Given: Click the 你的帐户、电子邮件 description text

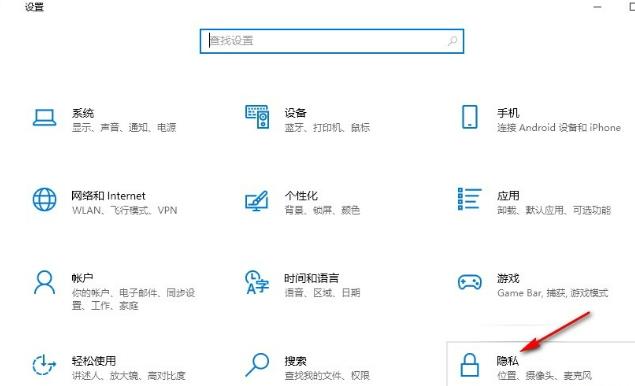Looking at the screenshot, I should (x=134, y=299).
